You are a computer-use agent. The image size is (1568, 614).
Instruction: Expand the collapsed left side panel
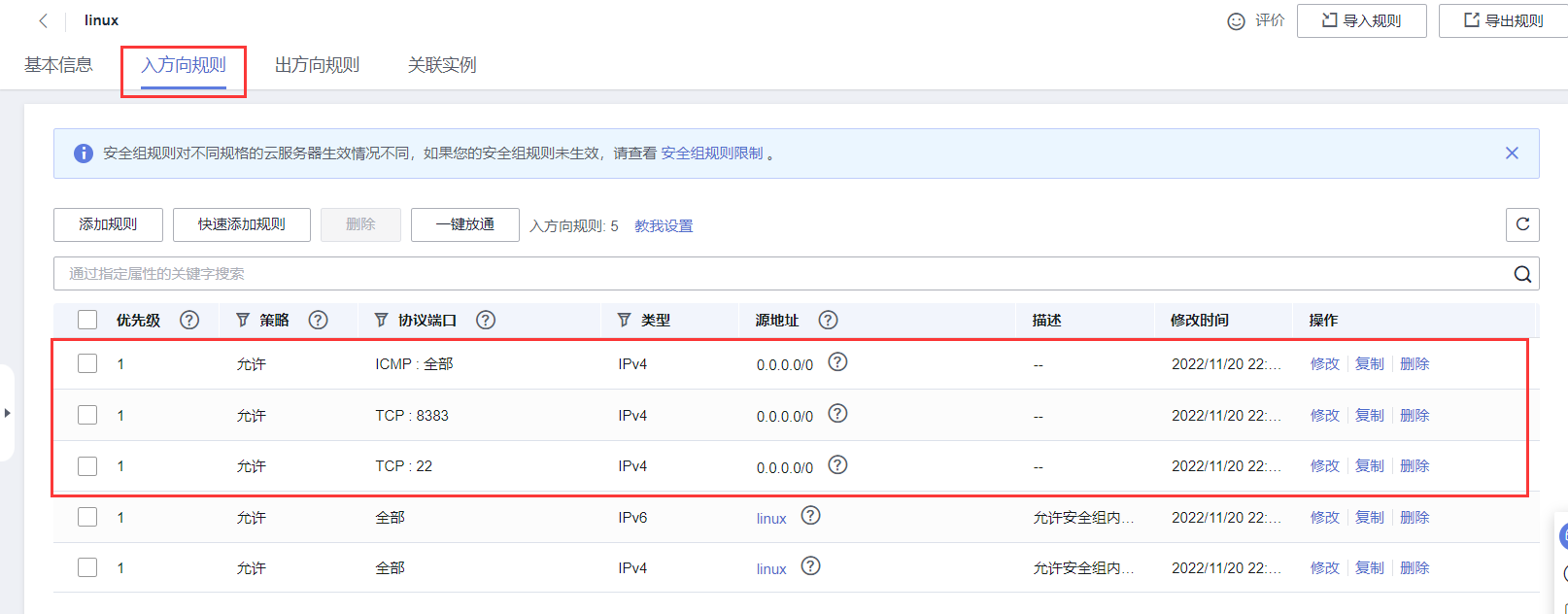coord(7,413)
